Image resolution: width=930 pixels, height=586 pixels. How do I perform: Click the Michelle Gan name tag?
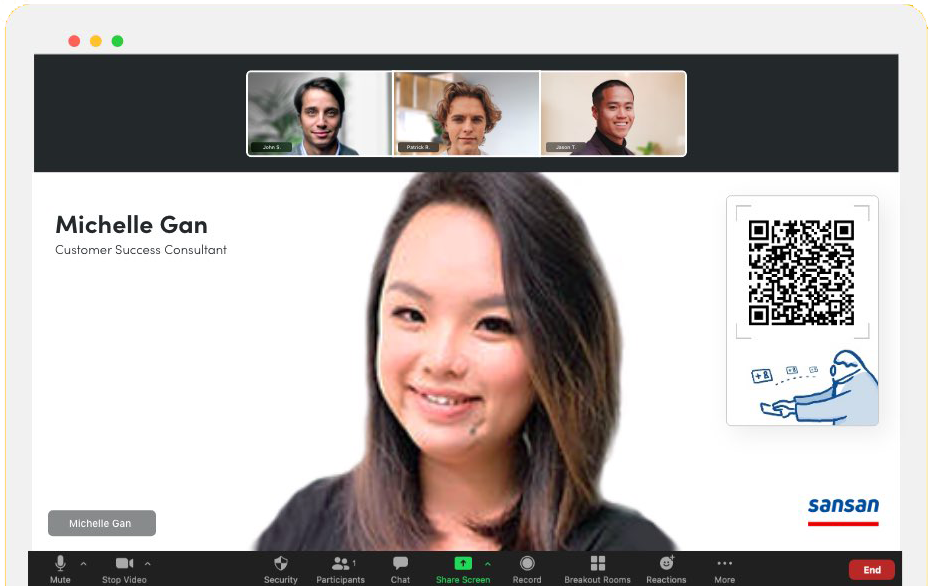tap(101, 523)
